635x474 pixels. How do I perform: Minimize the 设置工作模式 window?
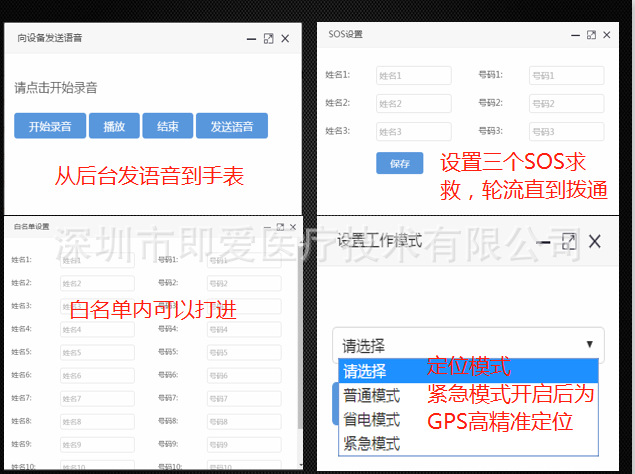543,242
